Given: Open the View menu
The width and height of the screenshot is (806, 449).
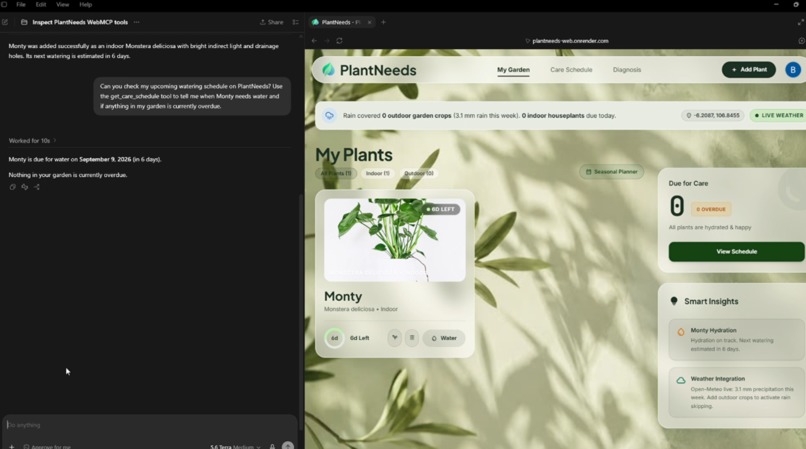Looking at the screenshot, I should coord(62,5).
